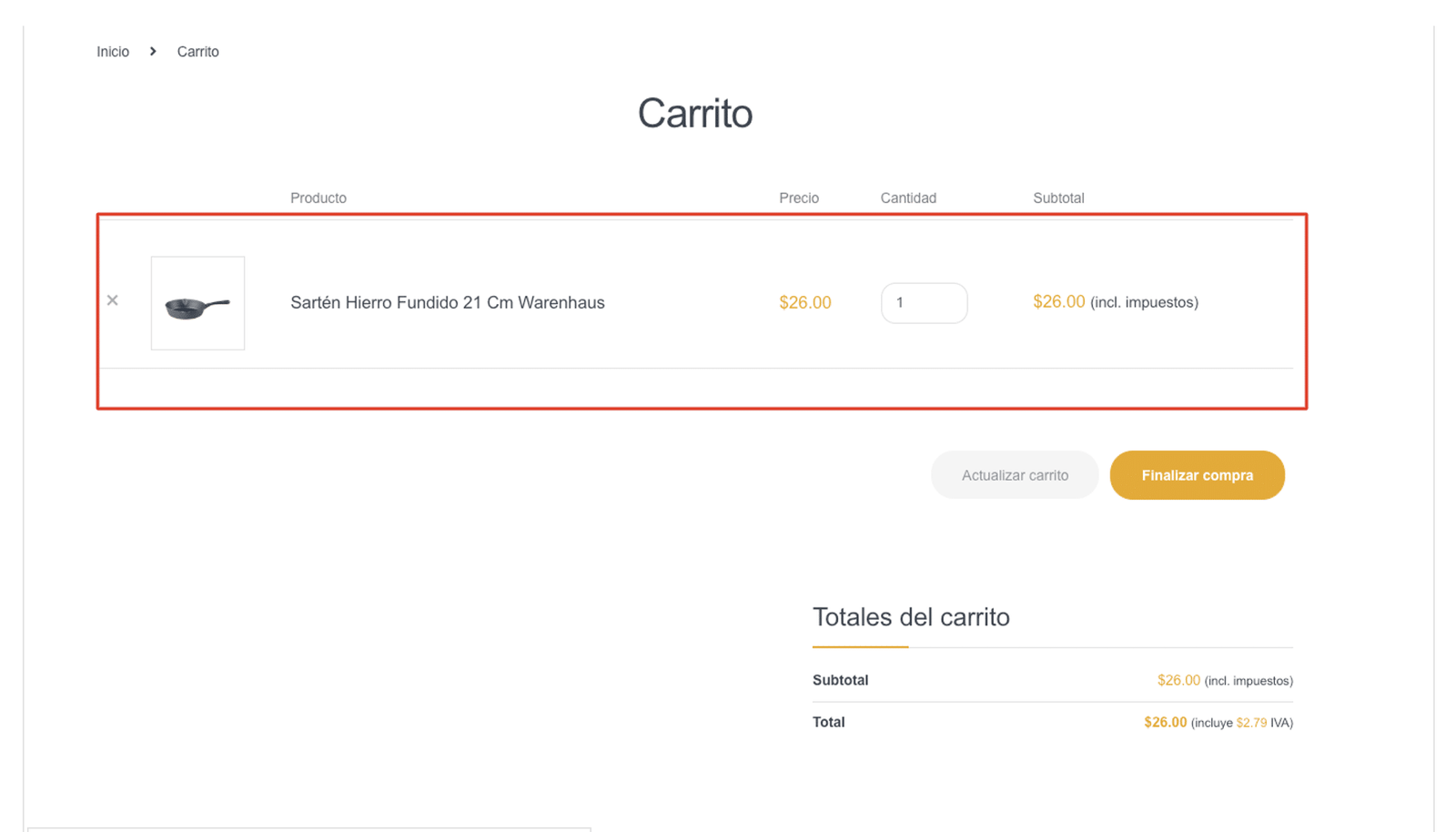The width and height of the screenshot is (1456, 832).
Task: Click the Precio column header
Action: (798, 198)
